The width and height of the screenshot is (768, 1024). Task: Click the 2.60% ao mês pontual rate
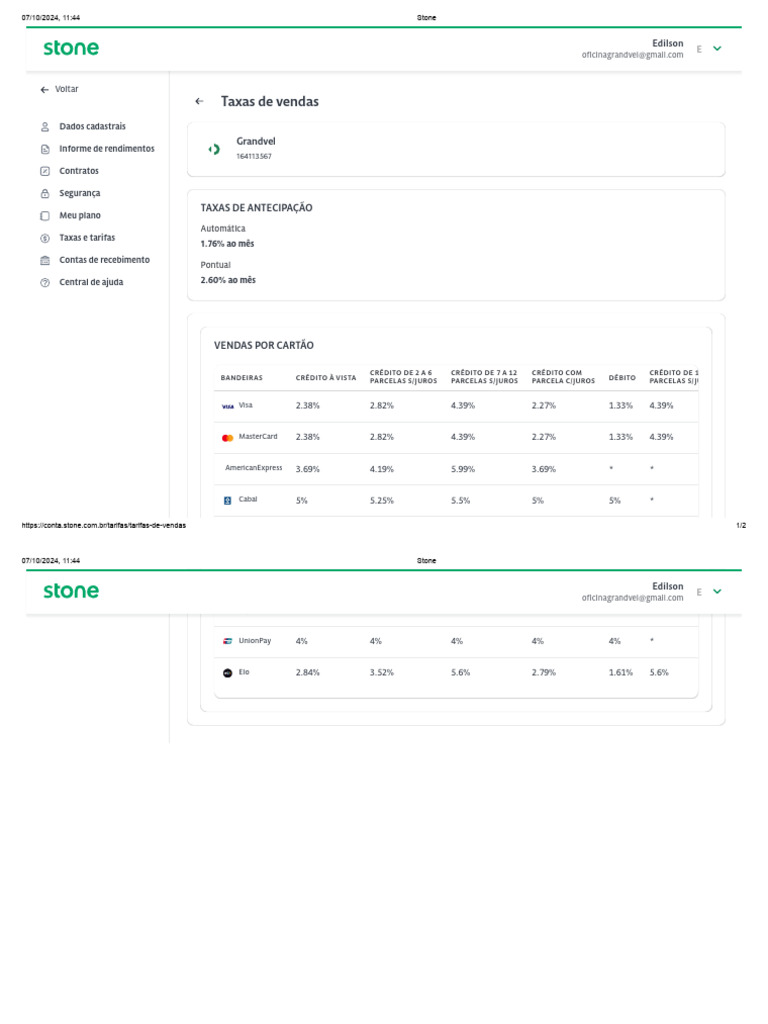coord(227,280)
